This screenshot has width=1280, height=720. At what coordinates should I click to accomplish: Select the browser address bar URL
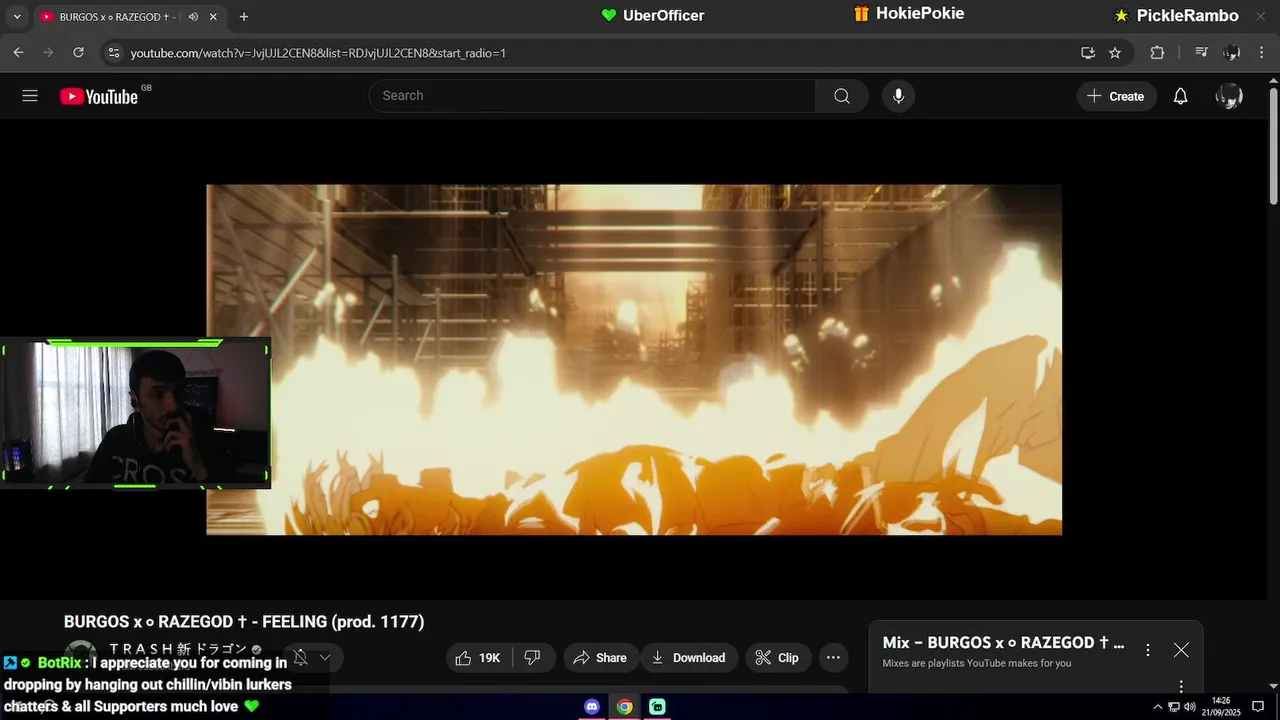[318, 53]
